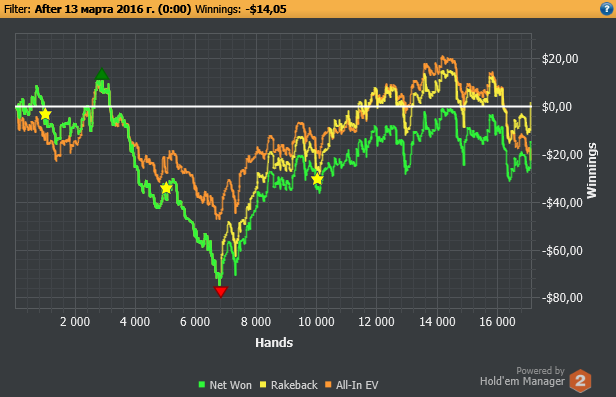Select the yellow star marker near 10 000 hands
Image resolution: width=616 pixels, height=397 pixels.
(317, 179)
